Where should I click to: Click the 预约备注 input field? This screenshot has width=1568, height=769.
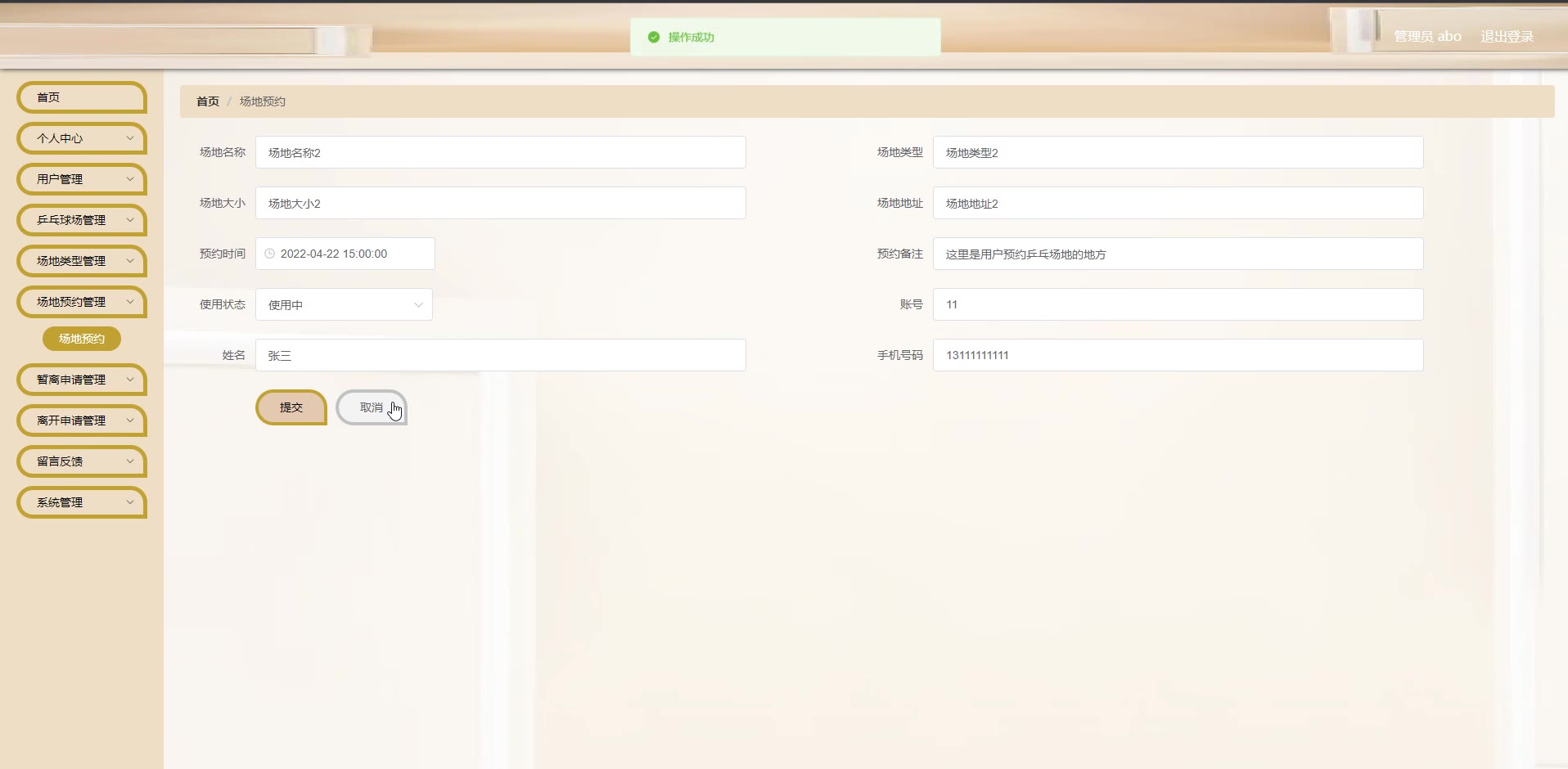tap(1178, 254)
